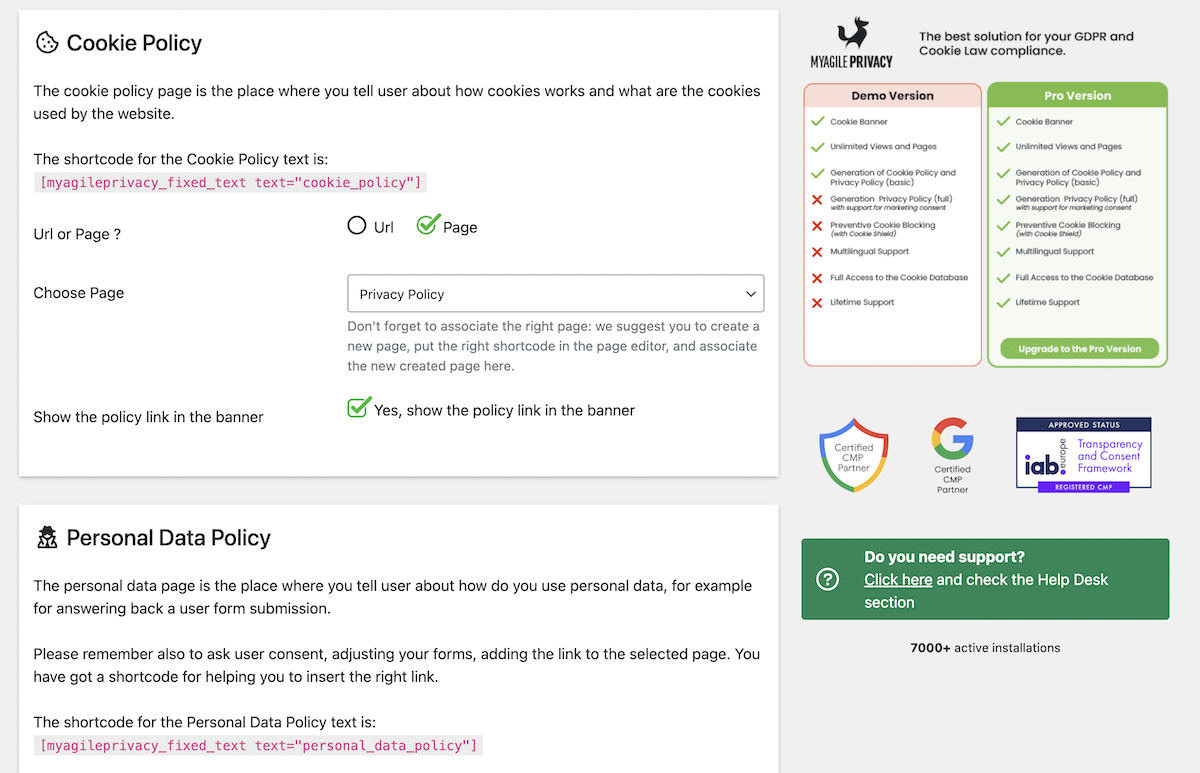Click green check beside Multilingual Support in Pro Version
Image resolution: width=1200 pixels, height=773 pixels.
tap(1003, 252)
